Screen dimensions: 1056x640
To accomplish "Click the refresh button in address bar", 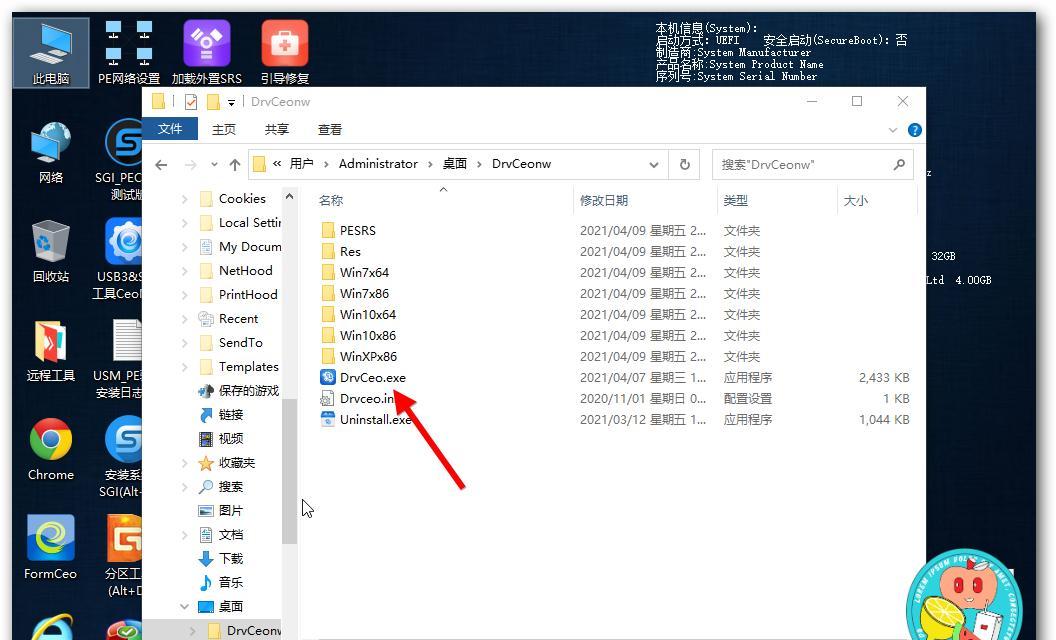I will (684, 164).
